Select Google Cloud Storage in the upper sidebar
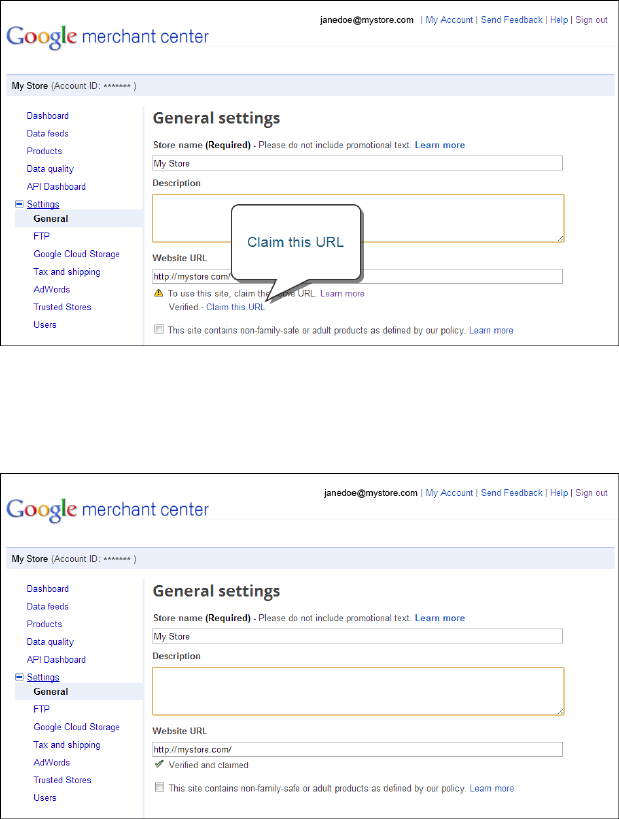Screen dimensions: 619x819 [x=76, y=254]
